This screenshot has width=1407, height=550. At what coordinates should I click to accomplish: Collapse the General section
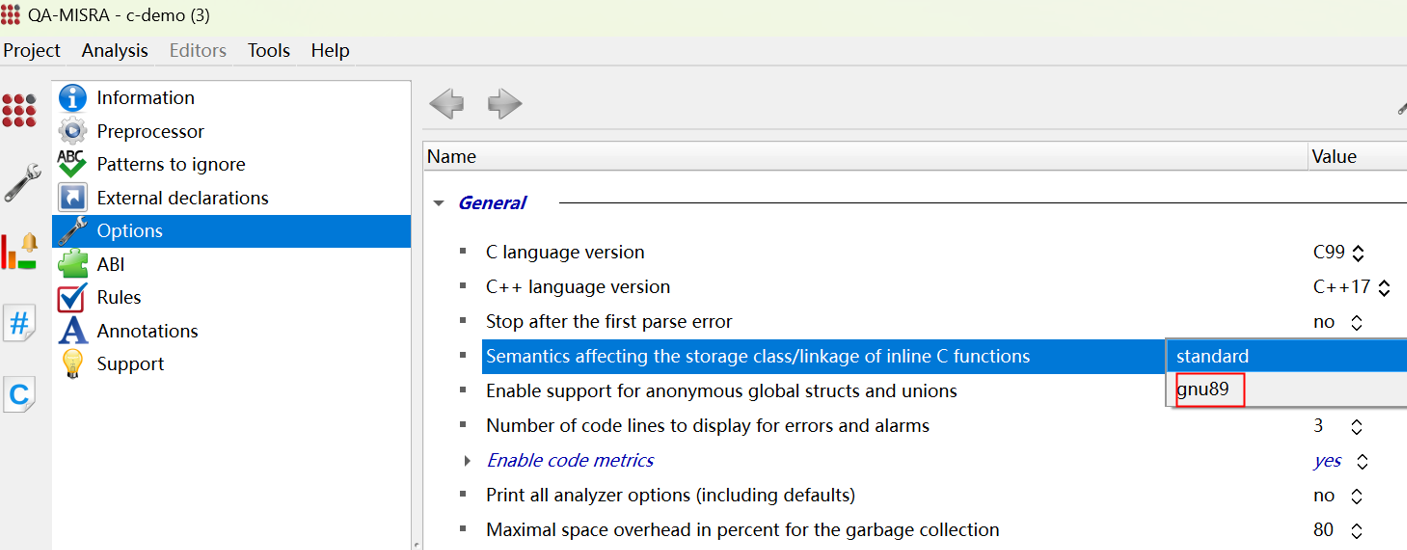point(438,203)
